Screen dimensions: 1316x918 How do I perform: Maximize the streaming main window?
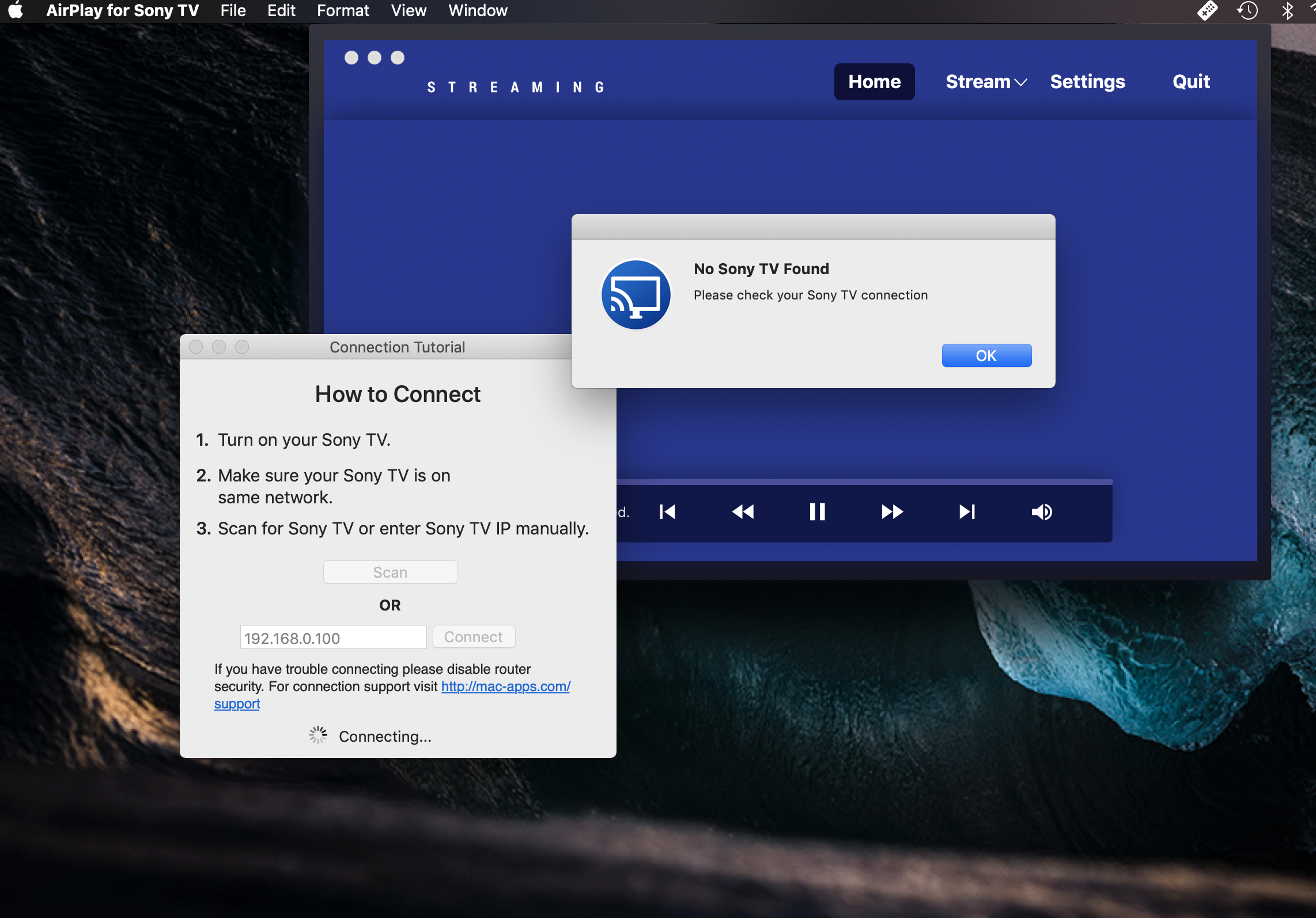pos(398,58)
